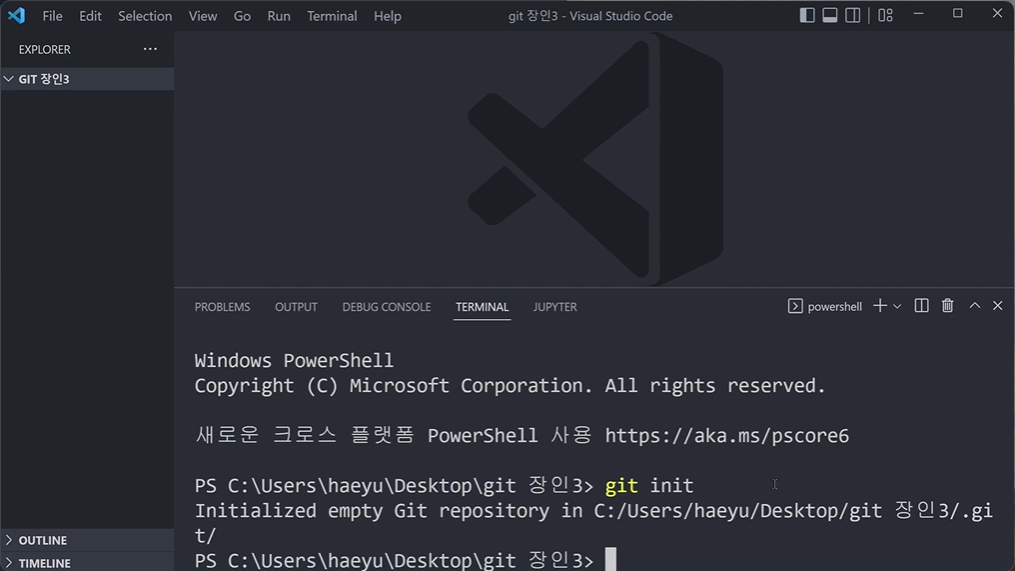Maximize the VS Code window
The width and height of the screenshot is (1015, 571).
tap(957, 14)
